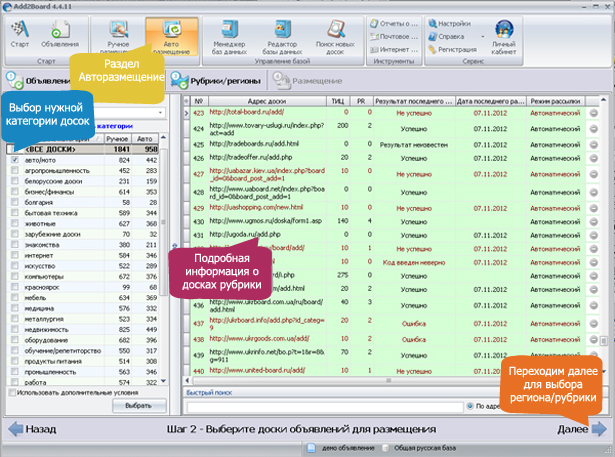Check the компьютеры category
The width and height of the screenshot is (615, 457).
pos(15,277)
